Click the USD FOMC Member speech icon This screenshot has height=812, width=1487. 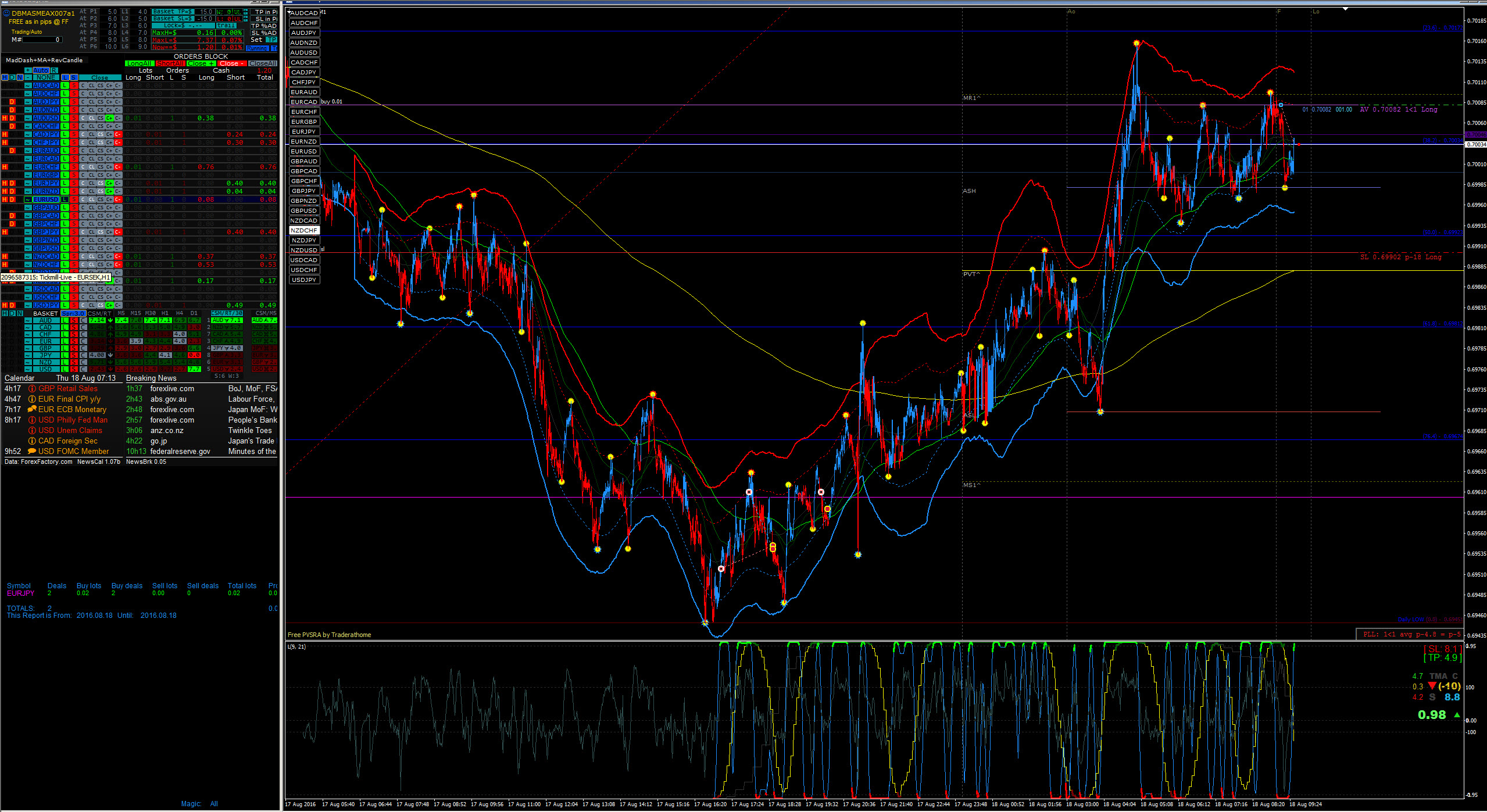pos(32,451)
